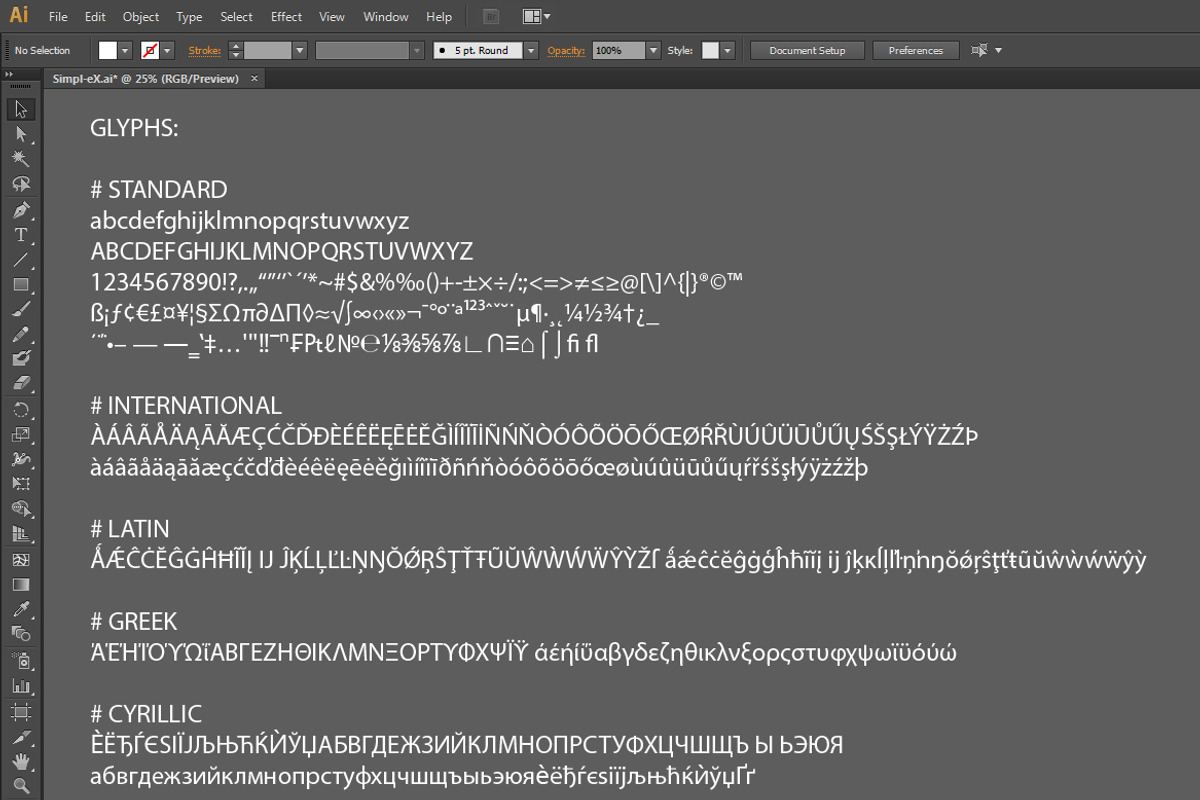Select the Symbol Sprayer tool

pyautogui.click(x=21, y=661)
